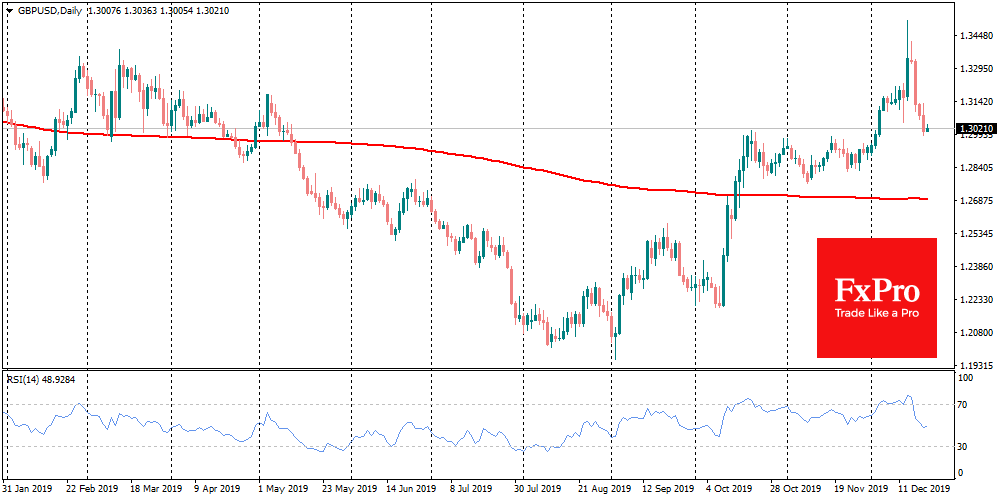Click the RSI 100 scale label
Image resolution: width=1000 pixels, height=500 pixels.
(x=966, y=379)
